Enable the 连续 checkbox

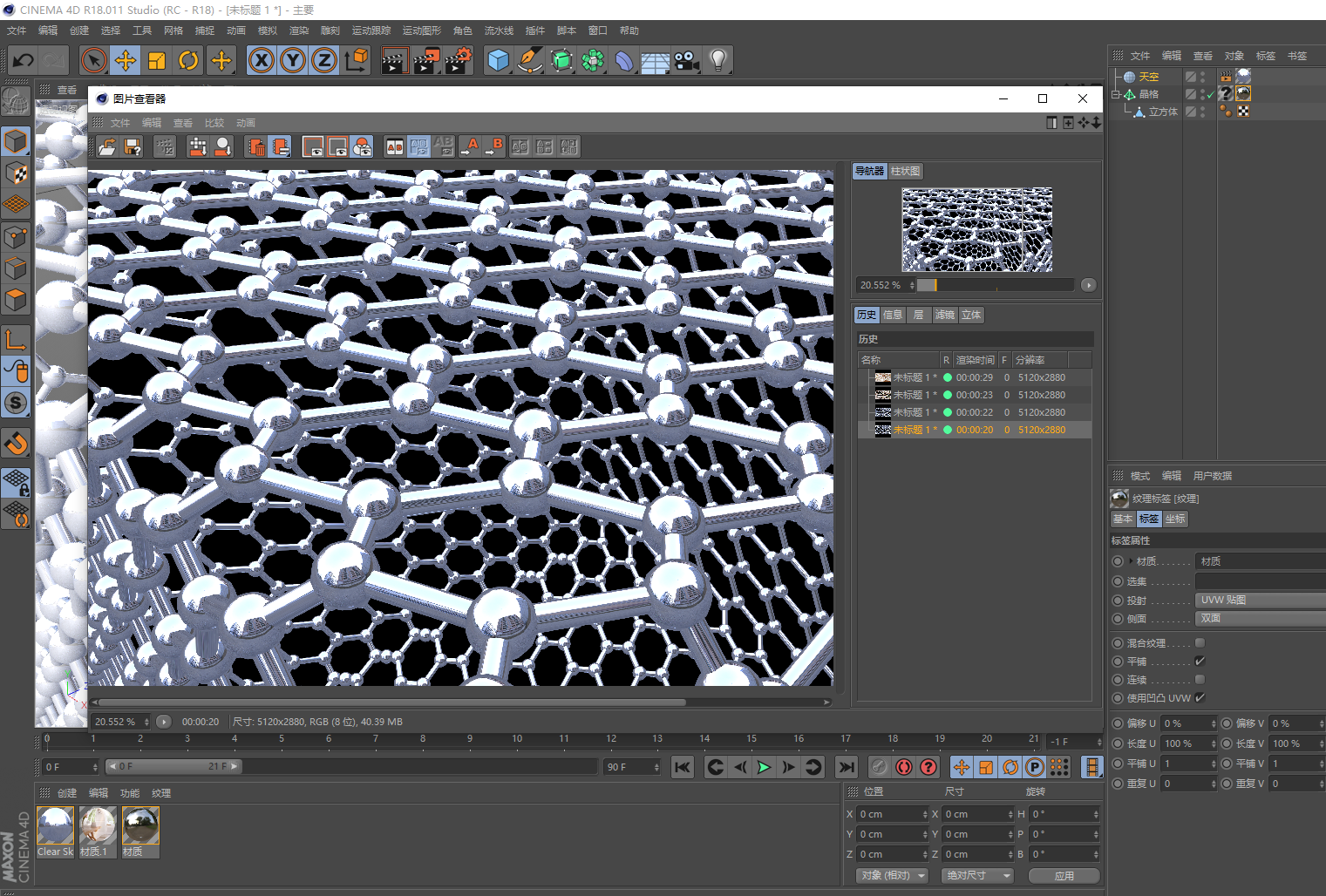coord(1200,679)
